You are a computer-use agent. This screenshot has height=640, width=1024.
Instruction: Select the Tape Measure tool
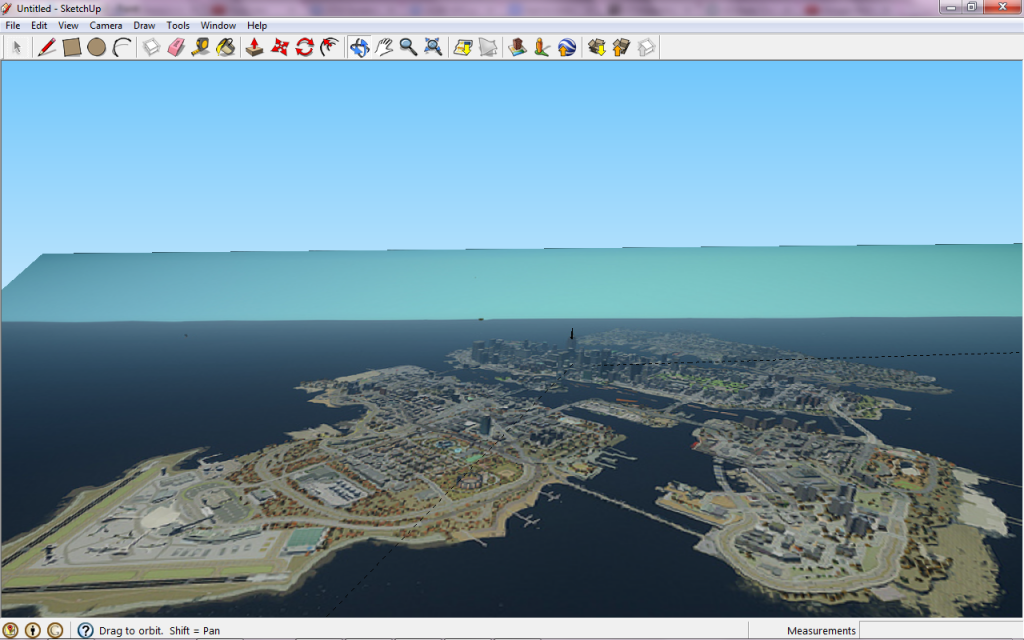[x=200, y=47]
